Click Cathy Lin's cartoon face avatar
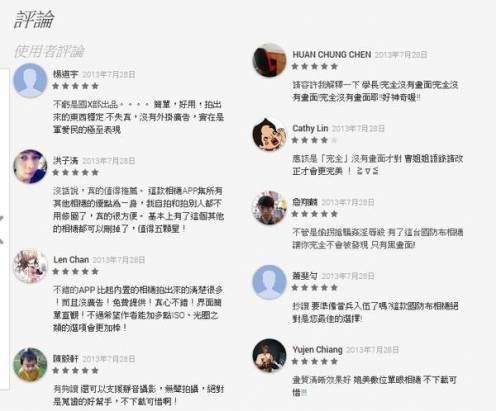The width and height of the screenshot is (496, 411). [269, 134]
